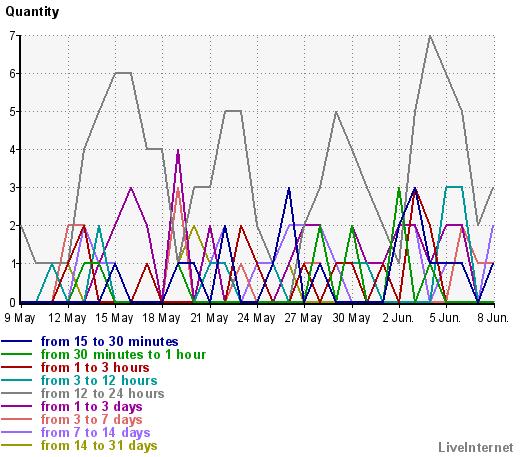Click the Quantity axis title

pos(32,12)
